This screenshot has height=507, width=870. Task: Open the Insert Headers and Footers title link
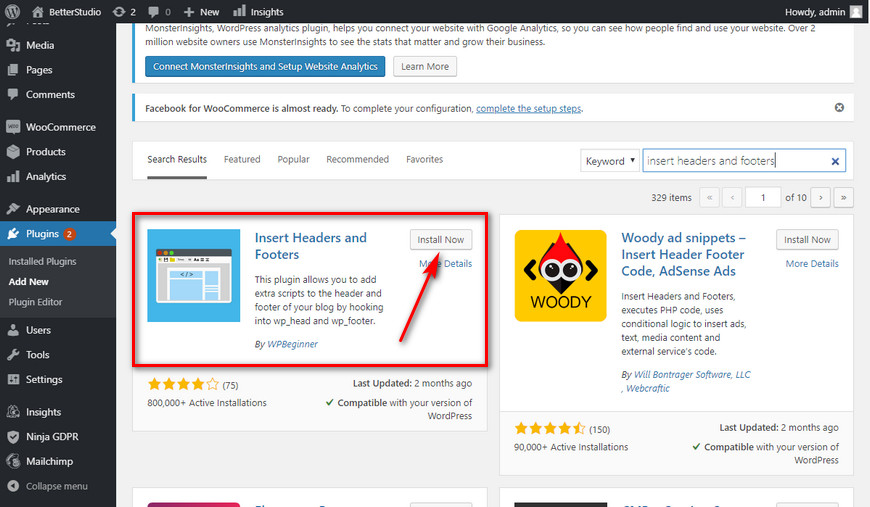pyautogui.click(x=311, y=246)
